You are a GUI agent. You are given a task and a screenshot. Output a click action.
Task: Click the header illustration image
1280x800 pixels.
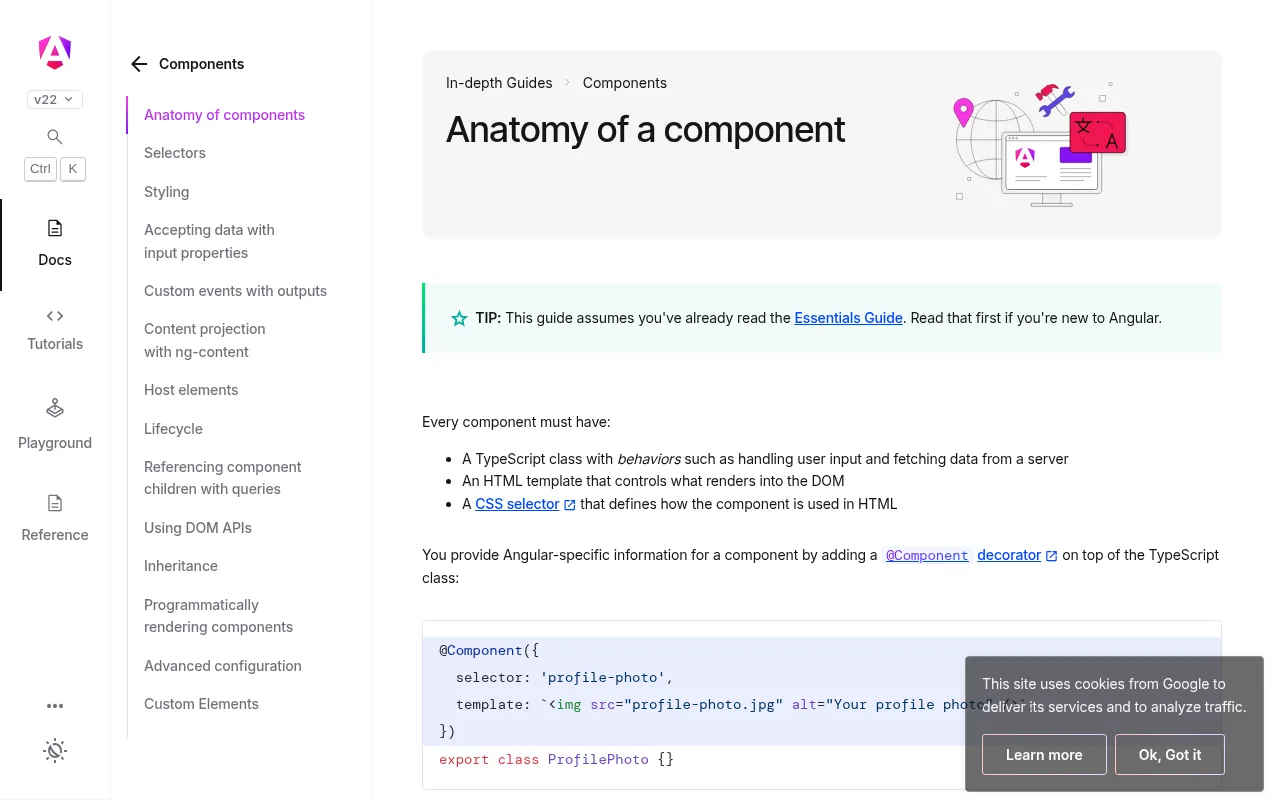[1040, 144]
